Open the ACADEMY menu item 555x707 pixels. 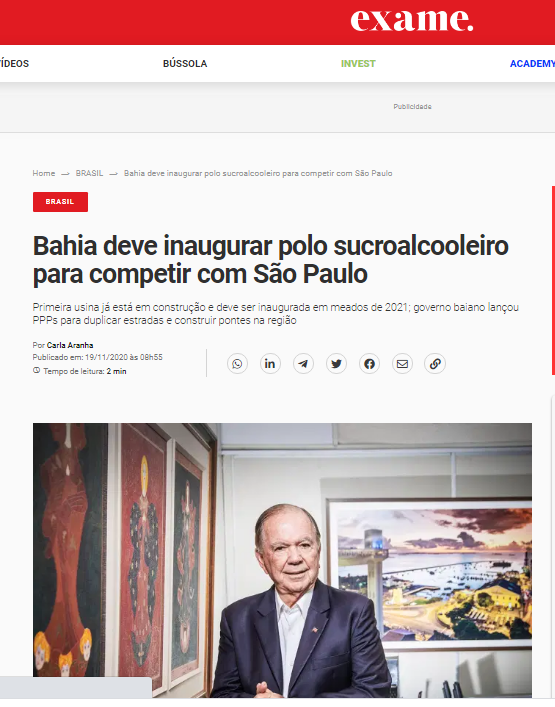tap(532, 64)
